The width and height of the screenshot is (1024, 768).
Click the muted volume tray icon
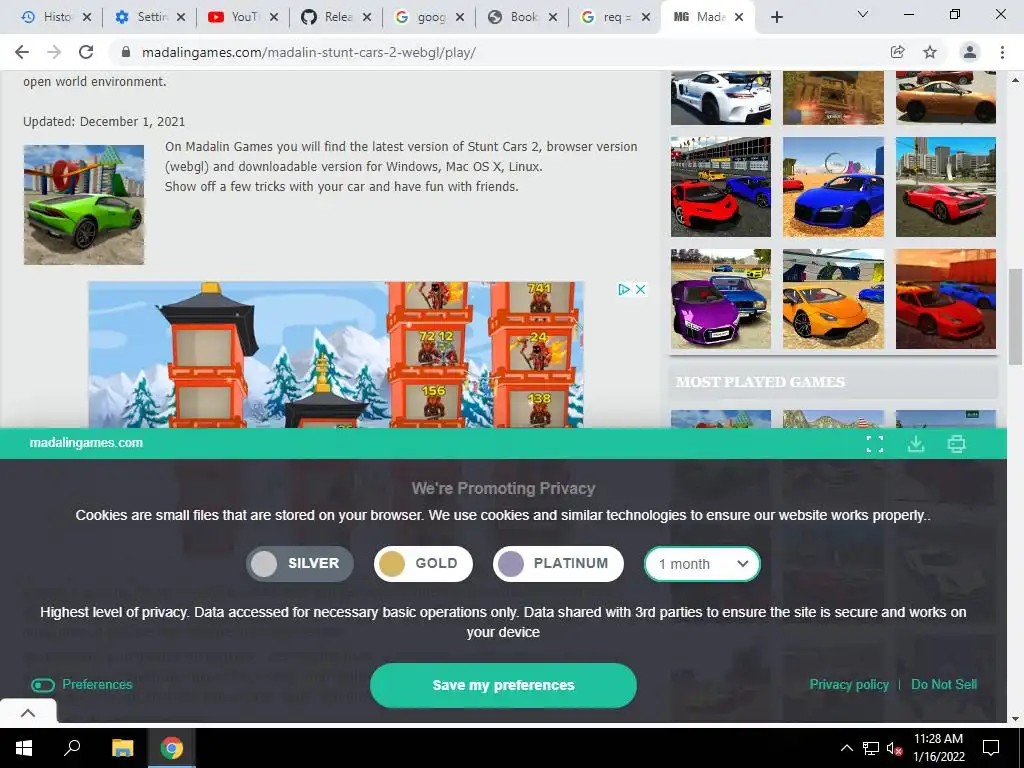[x=894, y=748]
